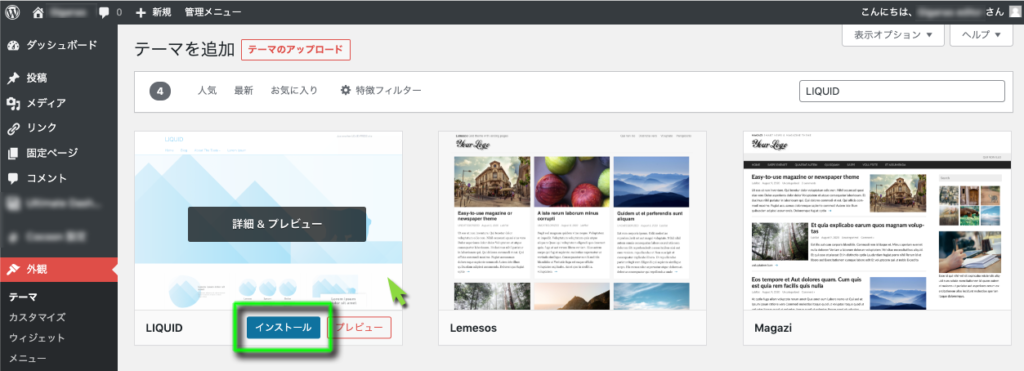Preview the LIQUID theme
Image resolution: width=1024 pixels, height=371 pixels.
[x=359, y=327]
